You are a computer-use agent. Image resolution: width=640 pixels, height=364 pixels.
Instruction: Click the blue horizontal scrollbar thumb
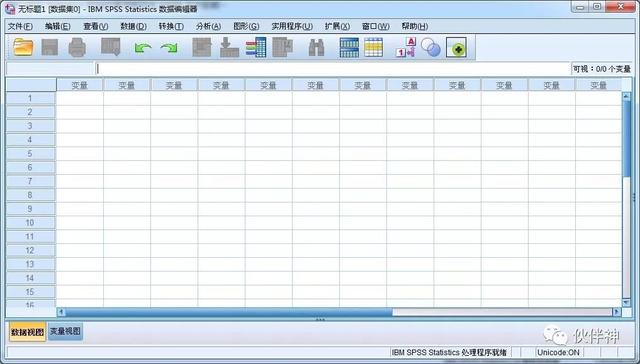[x=229, y=312]
